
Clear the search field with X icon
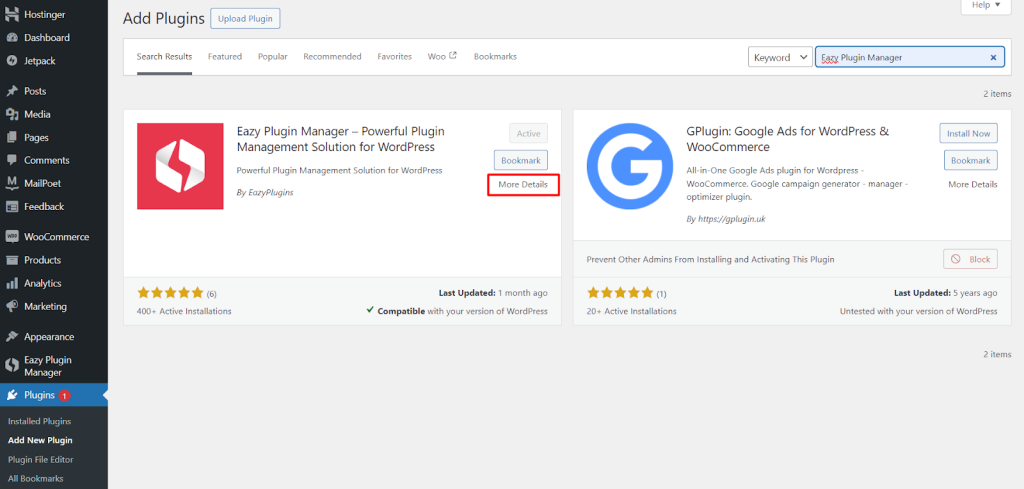[x=993, y=57]
